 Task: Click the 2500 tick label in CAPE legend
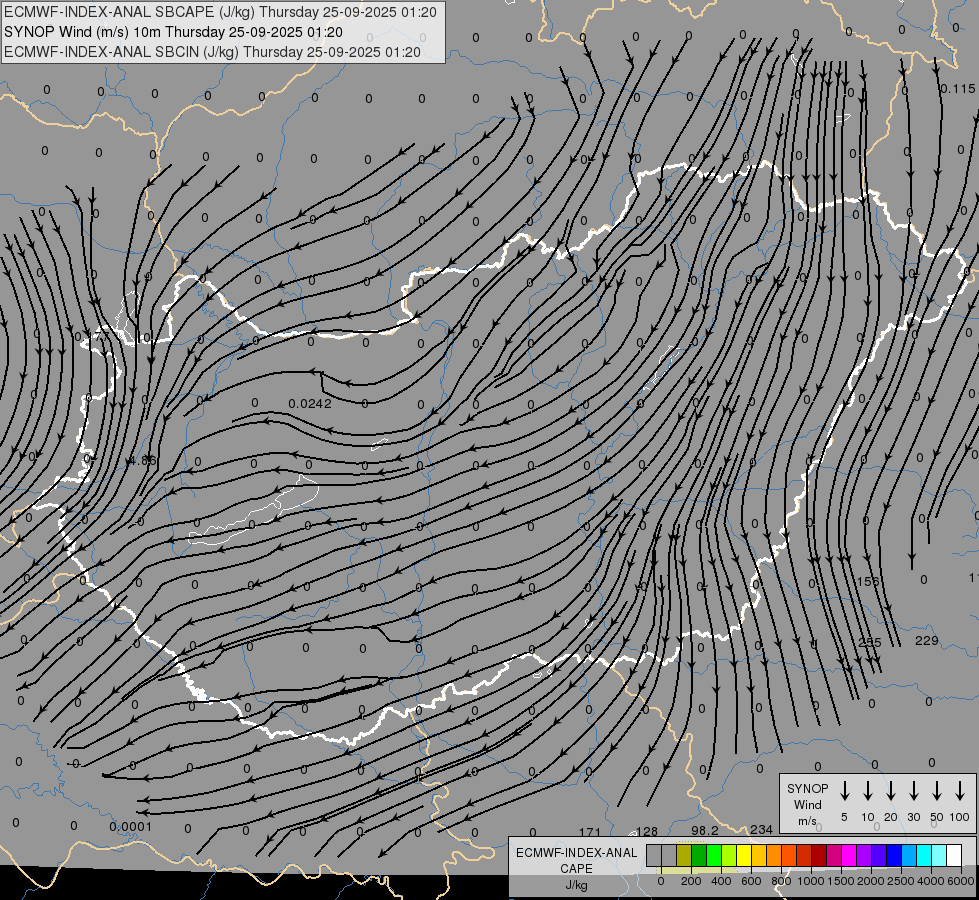[901, 881]
